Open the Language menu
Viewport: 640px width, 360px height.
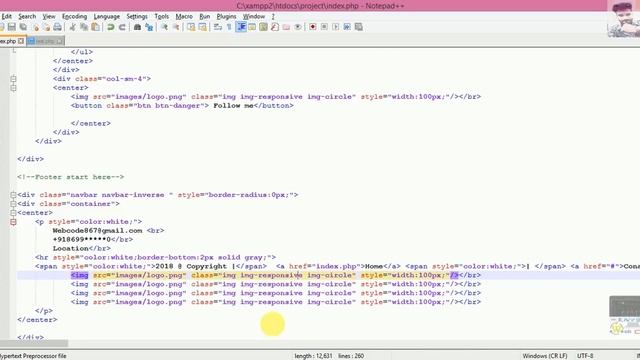(107, 16)
